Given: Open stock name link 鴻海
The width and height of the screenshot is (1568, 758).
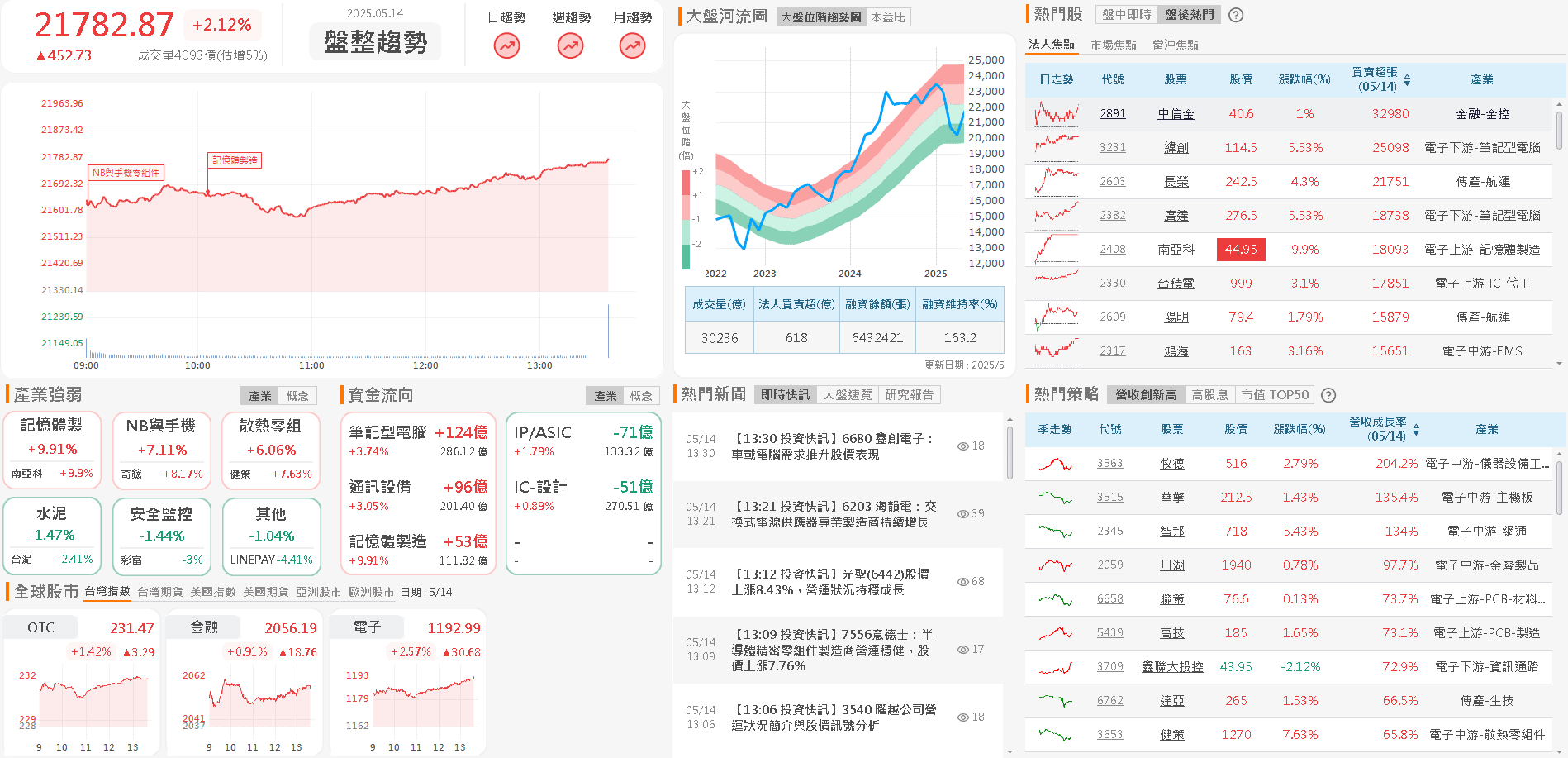Looking at the screenshot, I should click(x=1176, y=351).
